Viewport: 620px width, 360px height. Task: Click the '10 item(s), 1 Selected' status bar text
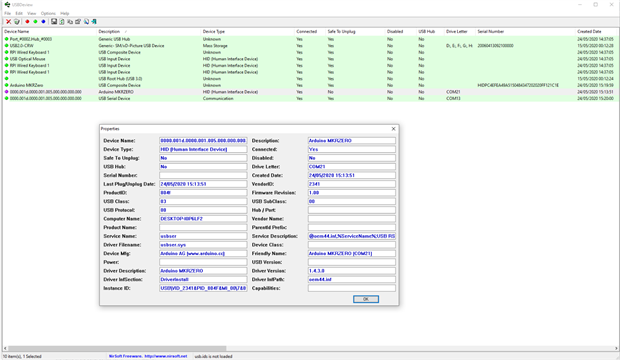pos(23,356)
